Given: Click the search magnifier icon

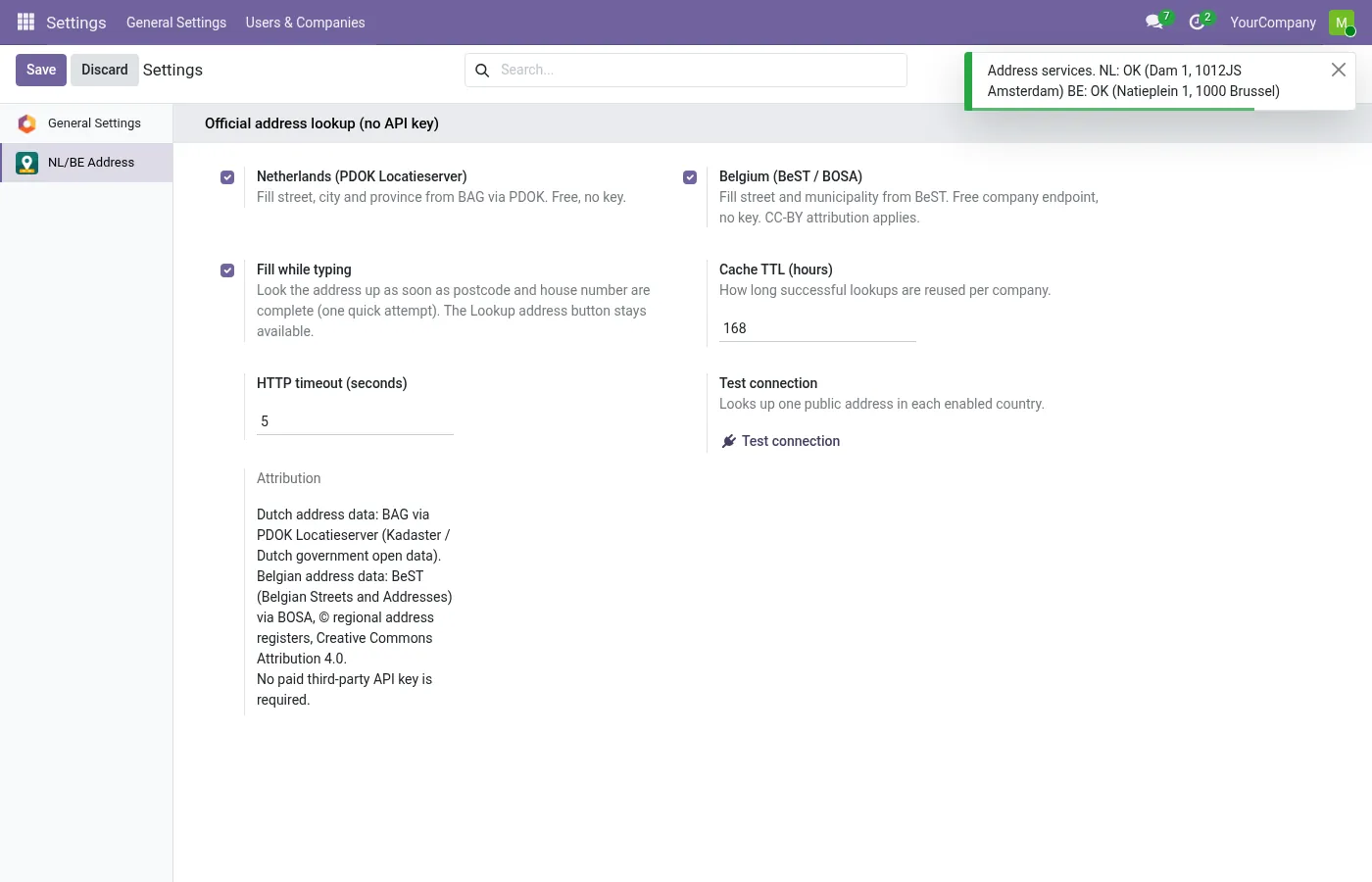Looking at the screenshot, I should (x=482, y=71).
